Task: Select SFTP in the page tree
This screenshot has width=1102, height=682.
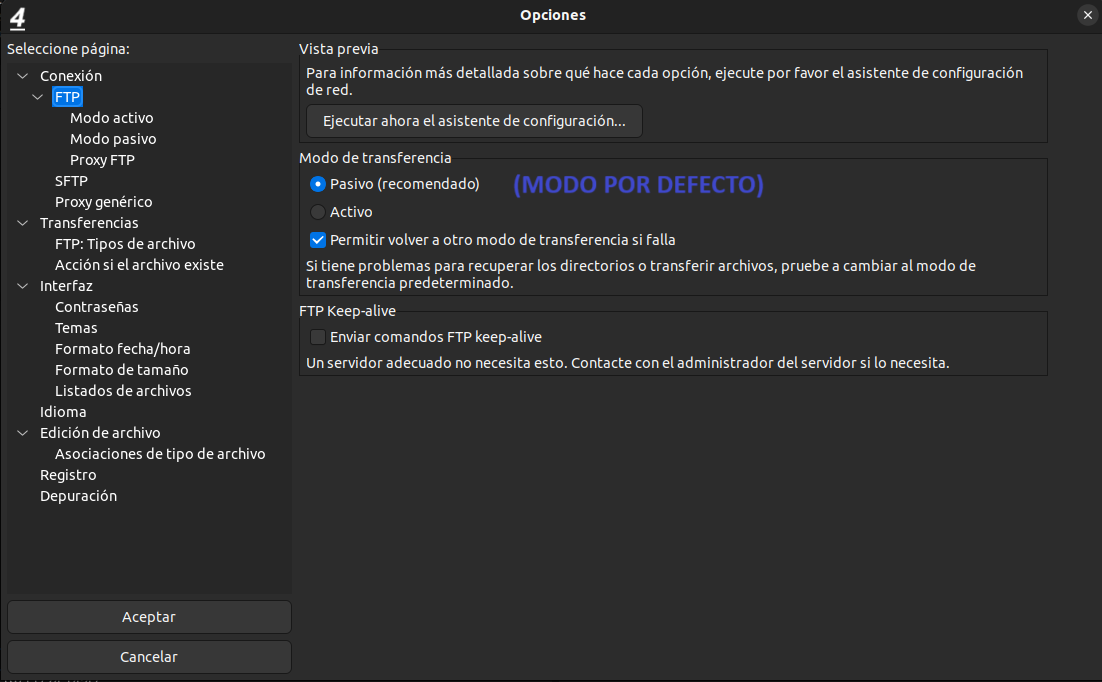Action: (x=71, y=181)
